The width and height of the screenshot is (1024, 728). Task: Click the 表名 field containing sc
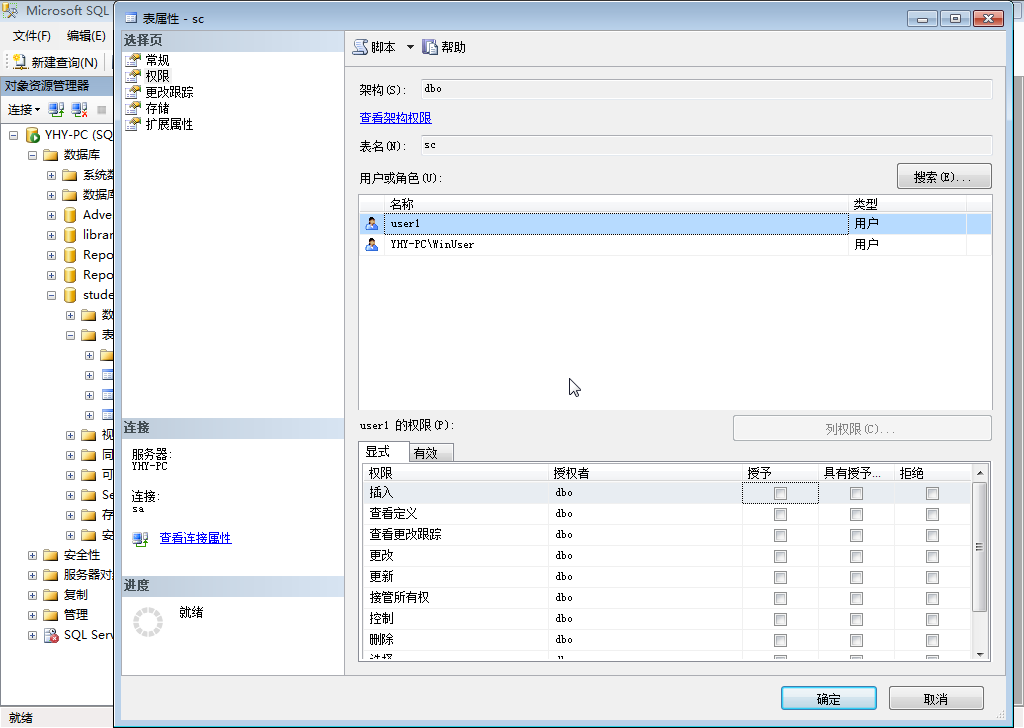[707, 145]
